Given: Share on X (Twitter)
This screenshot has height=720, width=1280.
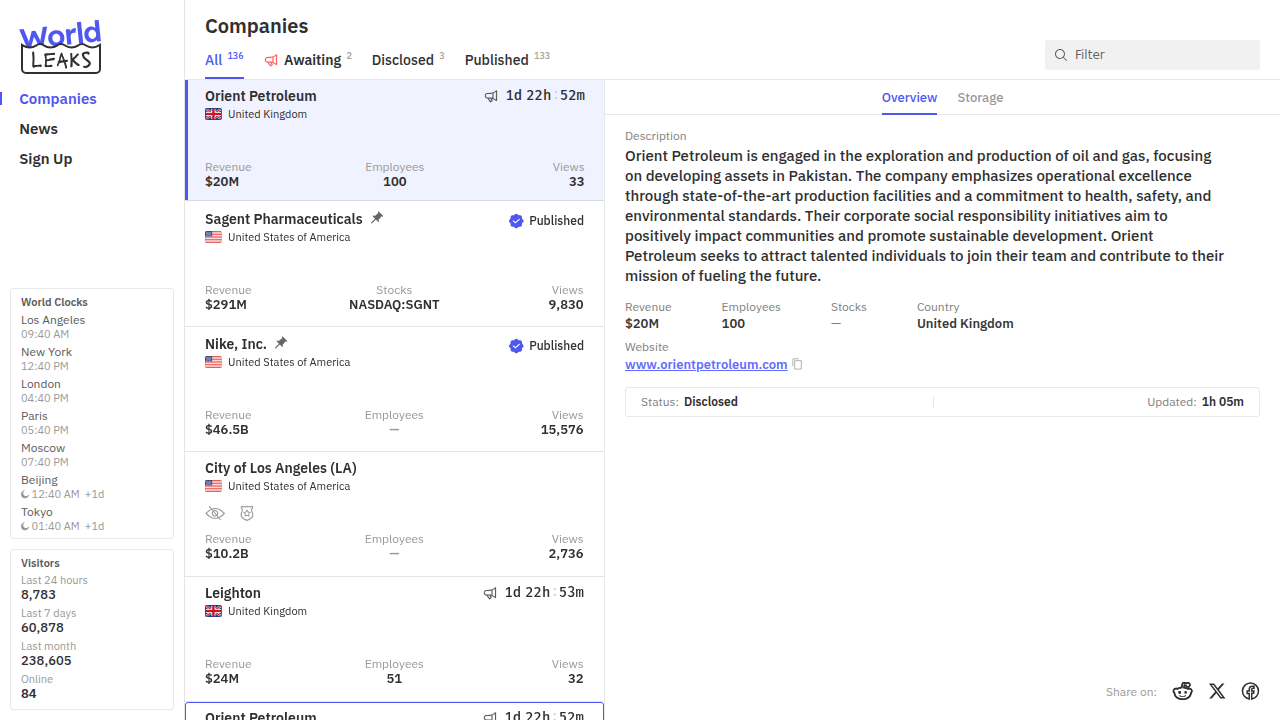Looking at the screenshot, I should pyautogui.click(x=1217, y=691).
